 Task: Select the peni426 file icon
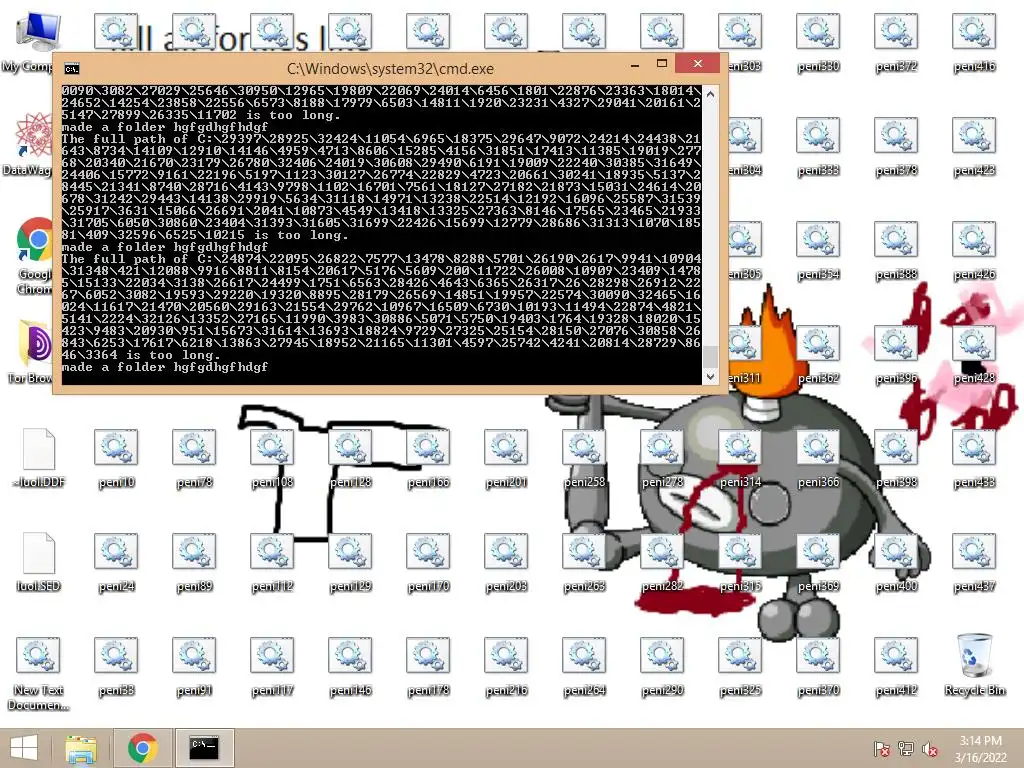(x=974, y=251)
